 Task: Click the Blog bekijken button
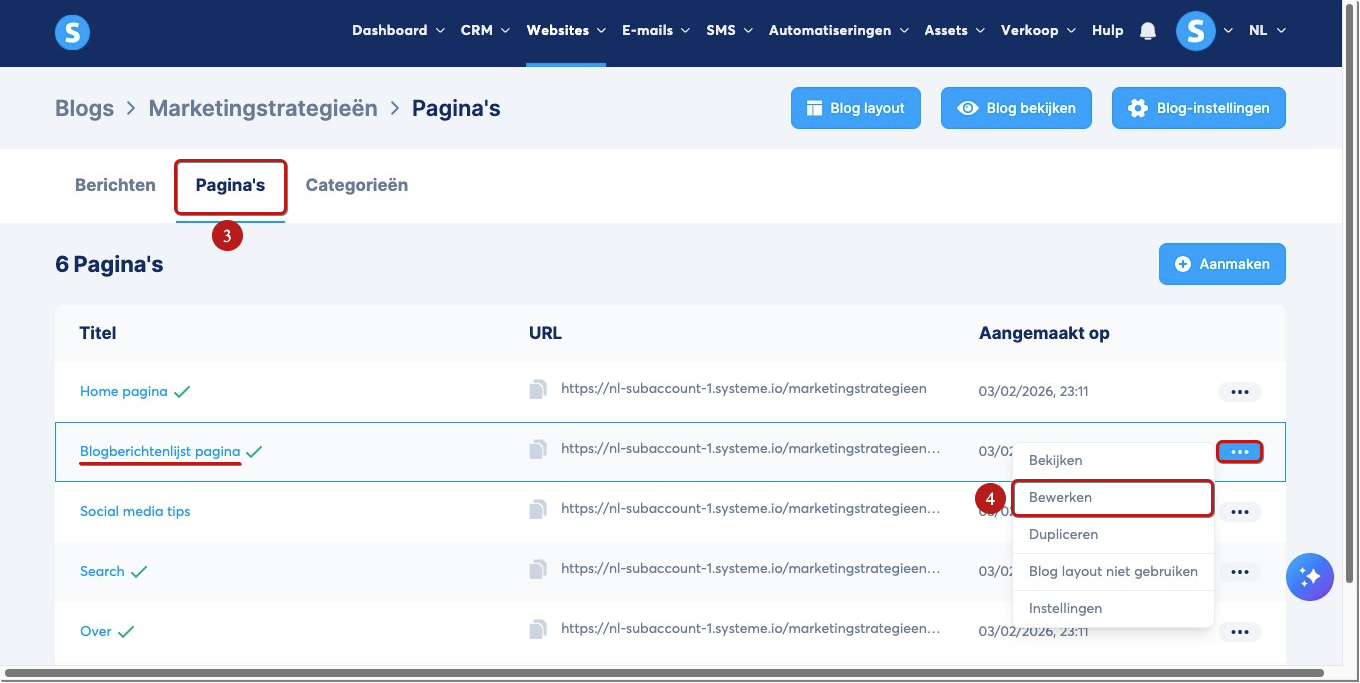tap(1016, 108)
